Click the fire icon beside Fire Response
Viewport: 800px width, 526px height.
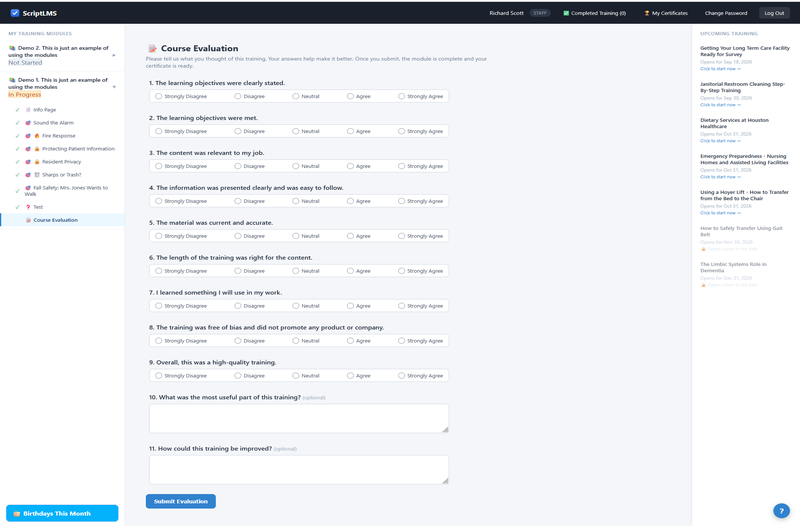tap(37, 136)
